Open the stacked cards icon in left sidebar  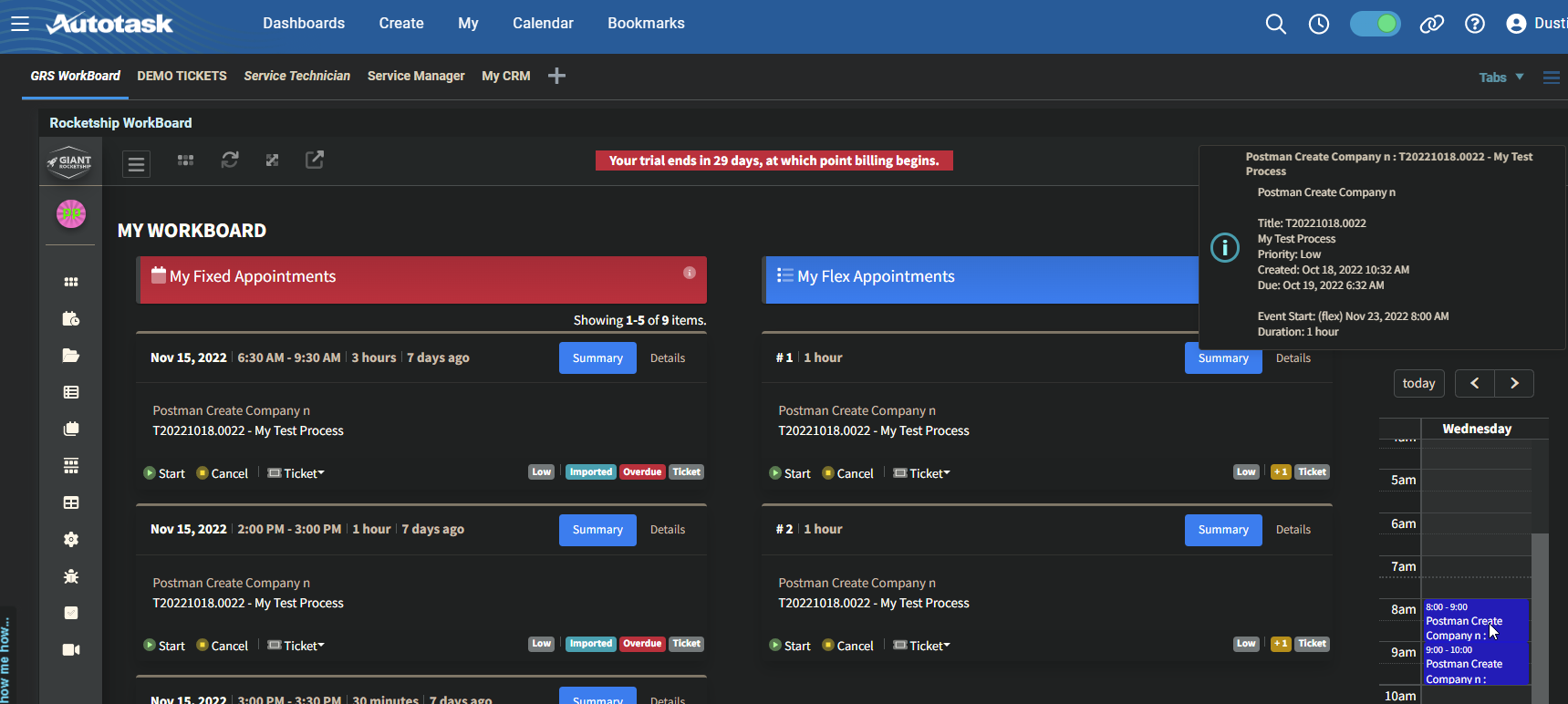(71, 429)
